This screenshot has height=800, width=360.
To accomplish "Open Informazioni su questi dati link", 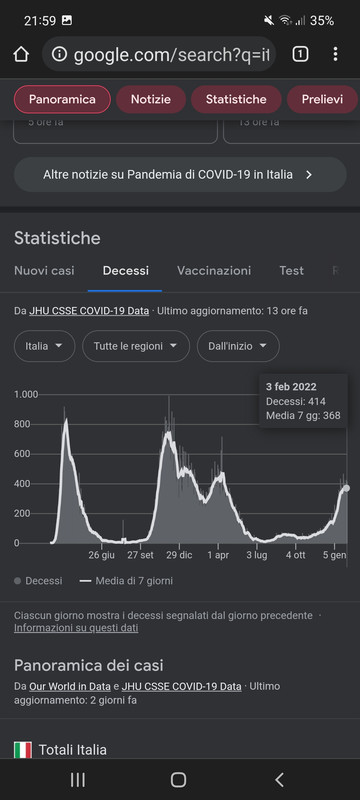I will click(x=76, y=628).
